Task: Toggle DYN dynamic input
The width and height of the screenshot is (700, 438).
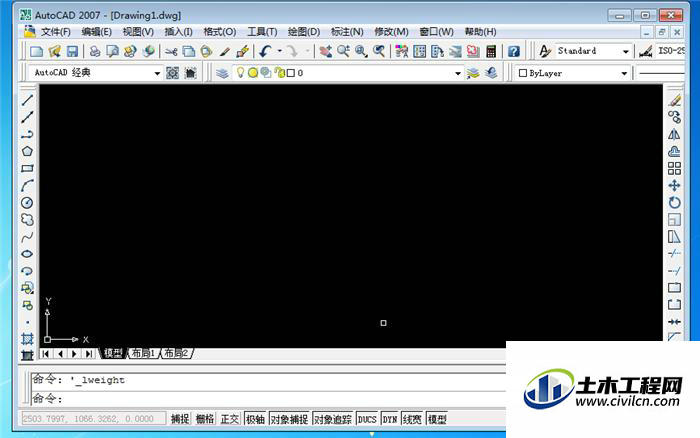Action: pyautogui.click(x=390, y=419)
